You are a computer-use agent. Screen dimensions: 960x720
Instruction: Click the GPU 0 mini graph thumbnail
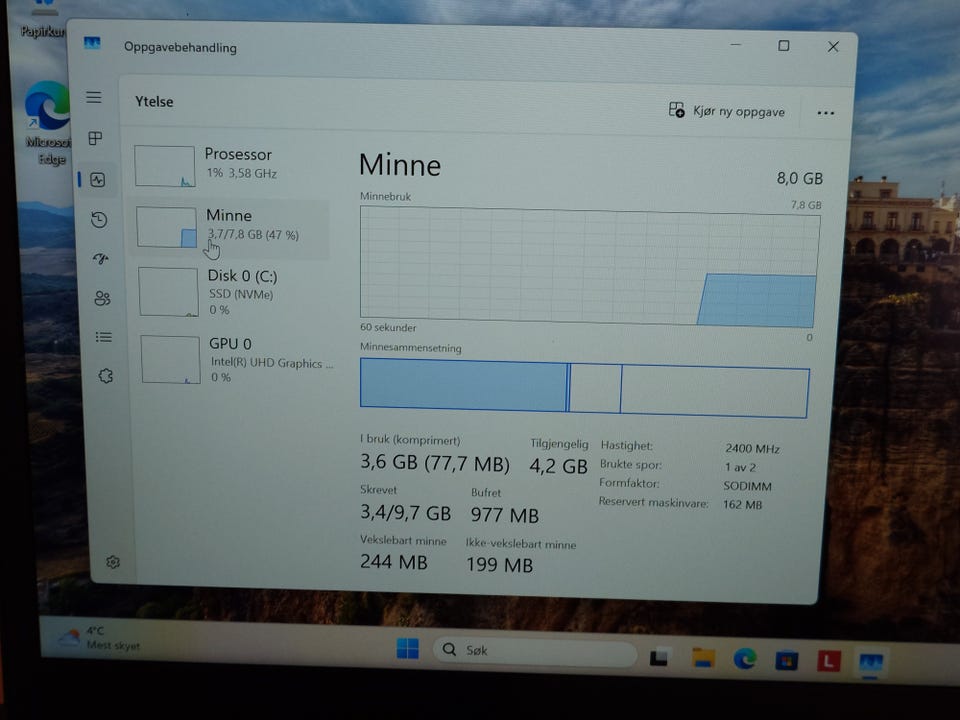tap(170, 359)
